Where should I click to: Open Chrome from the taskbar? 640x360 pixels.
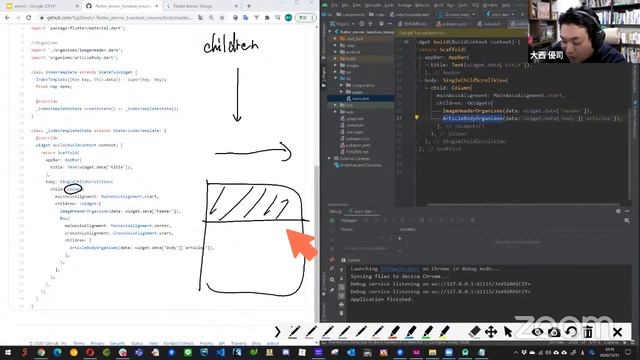tap(41, 352)
